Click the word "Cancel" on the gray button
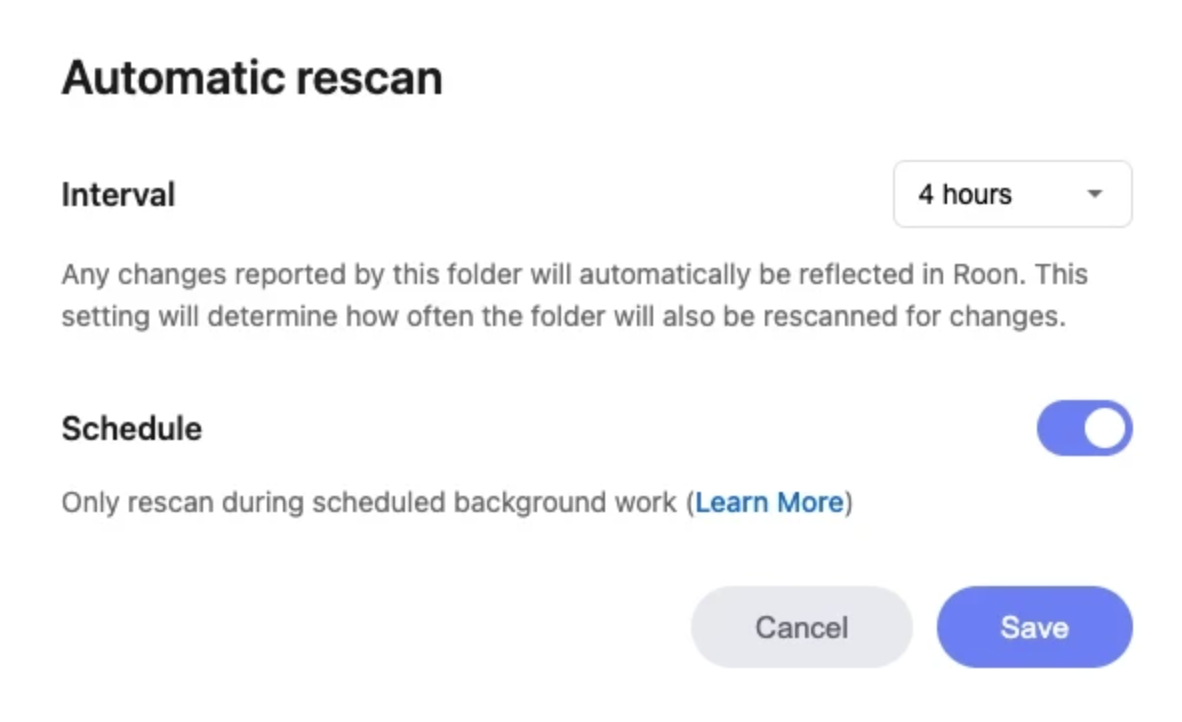The image size is (1182, 722). point(801,627)
